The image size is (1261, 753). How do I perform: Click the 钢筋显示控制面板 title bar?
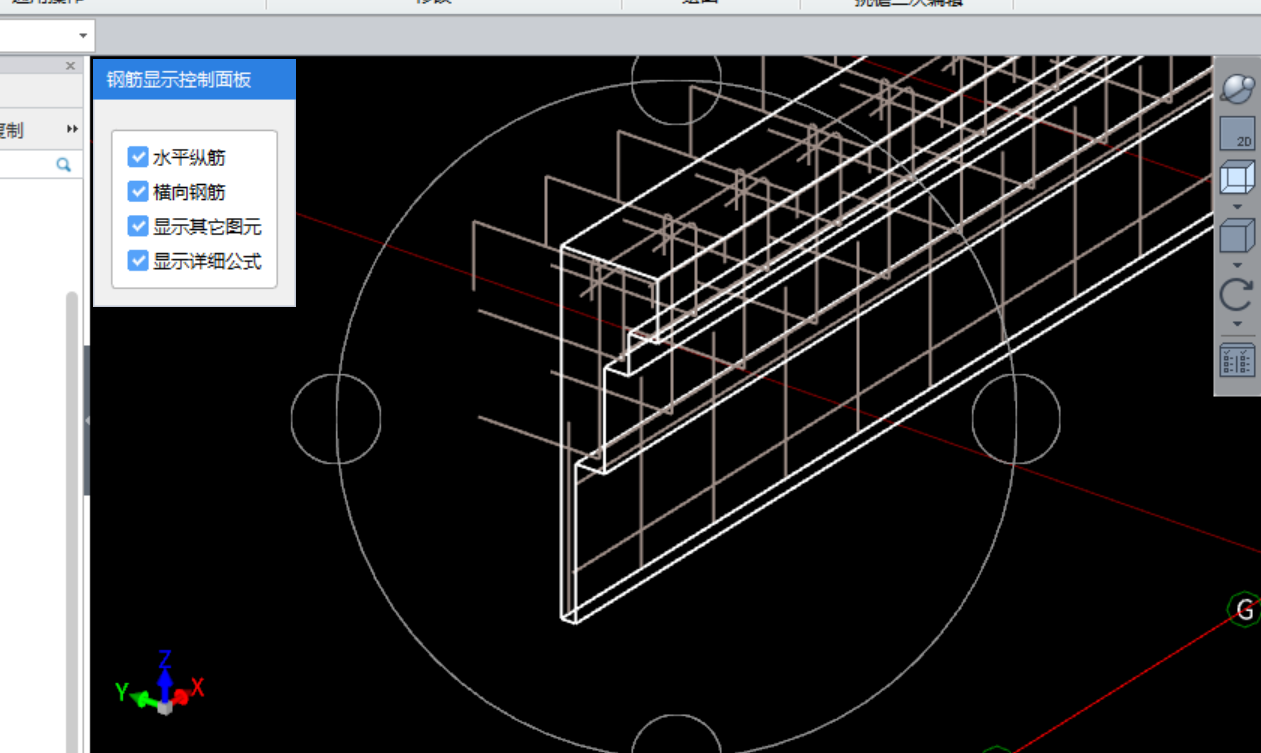[194, 80]
